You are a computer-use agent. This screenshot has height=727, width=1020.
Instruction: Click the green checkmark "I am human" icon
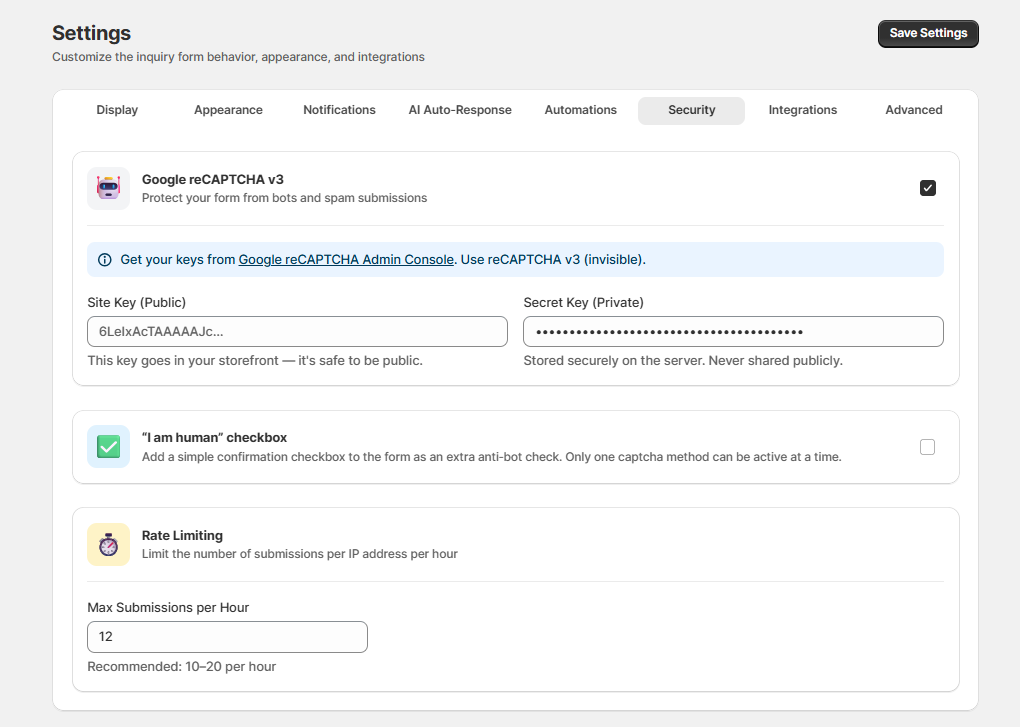click(x=108, y=447)
